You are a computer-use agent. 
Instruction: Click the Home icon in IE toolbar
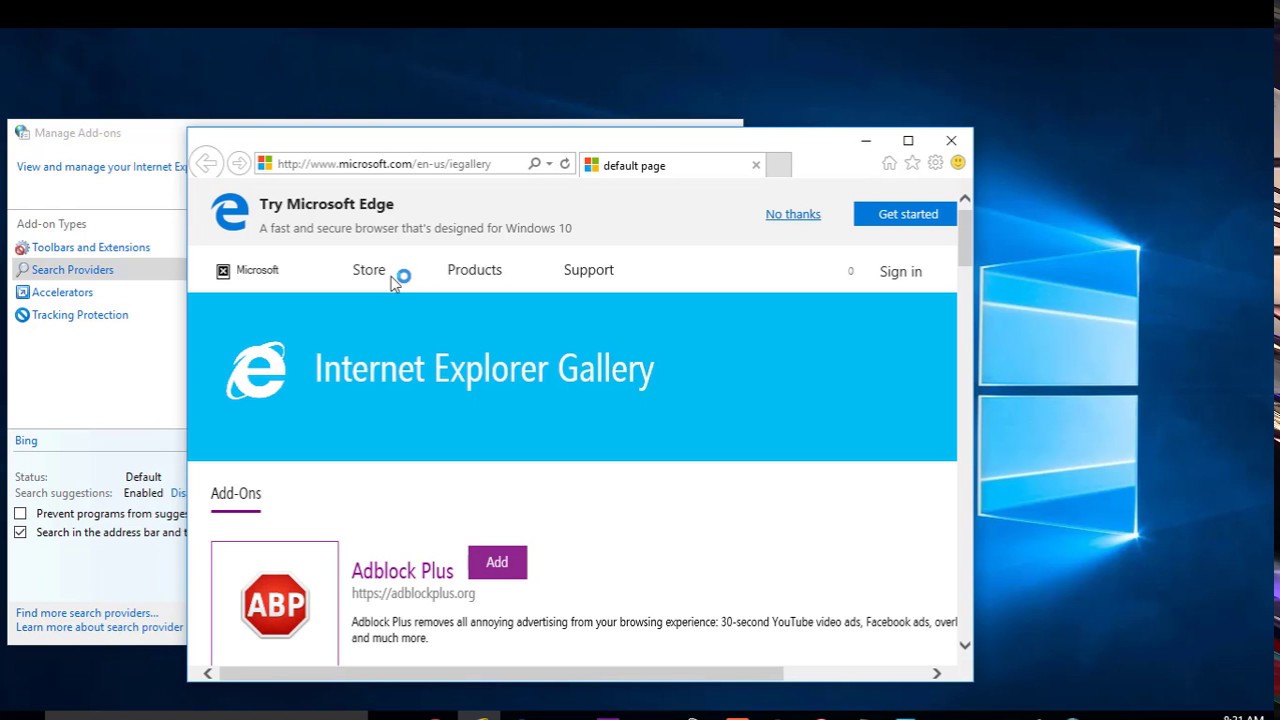pyautogui.click(x=889, y=163)
